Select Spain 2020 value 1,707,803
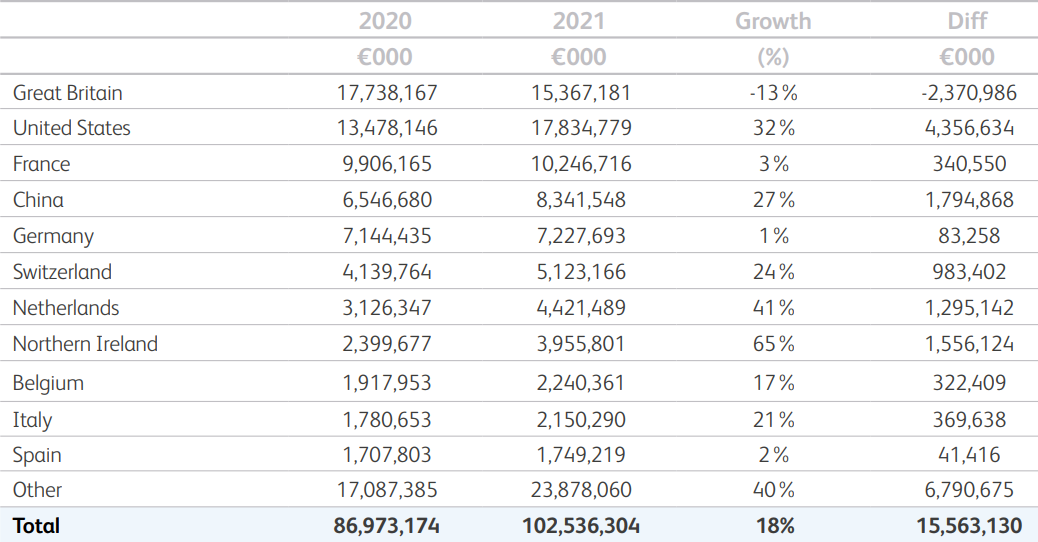The width and height of the screenshot is (1038, 542). [387, 455]
